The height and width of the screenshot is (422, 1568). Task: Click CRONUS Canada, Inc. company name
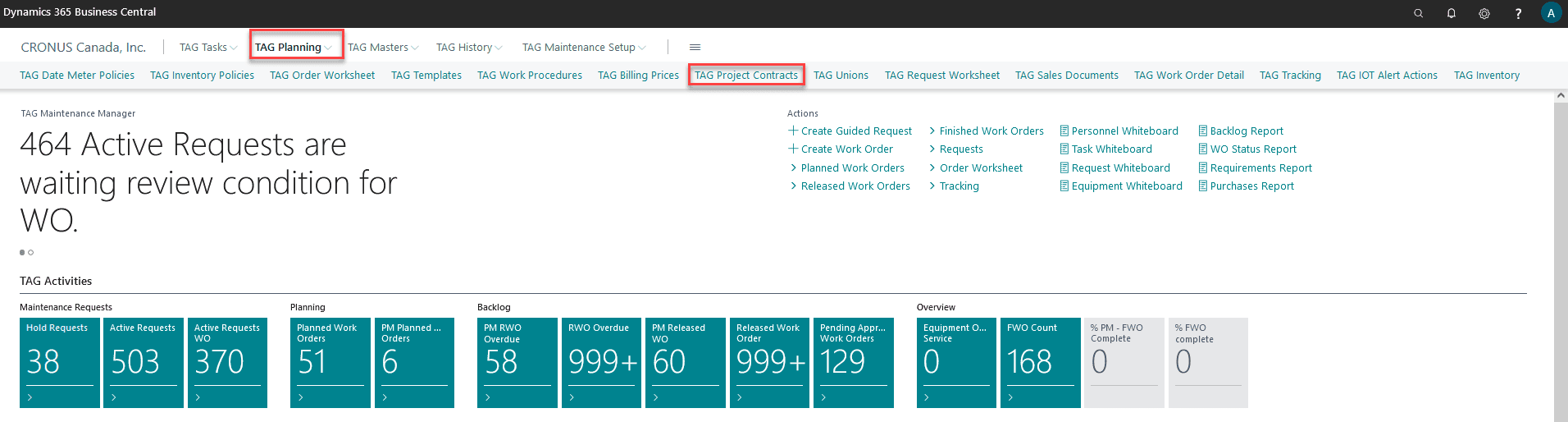click(84, 48)
